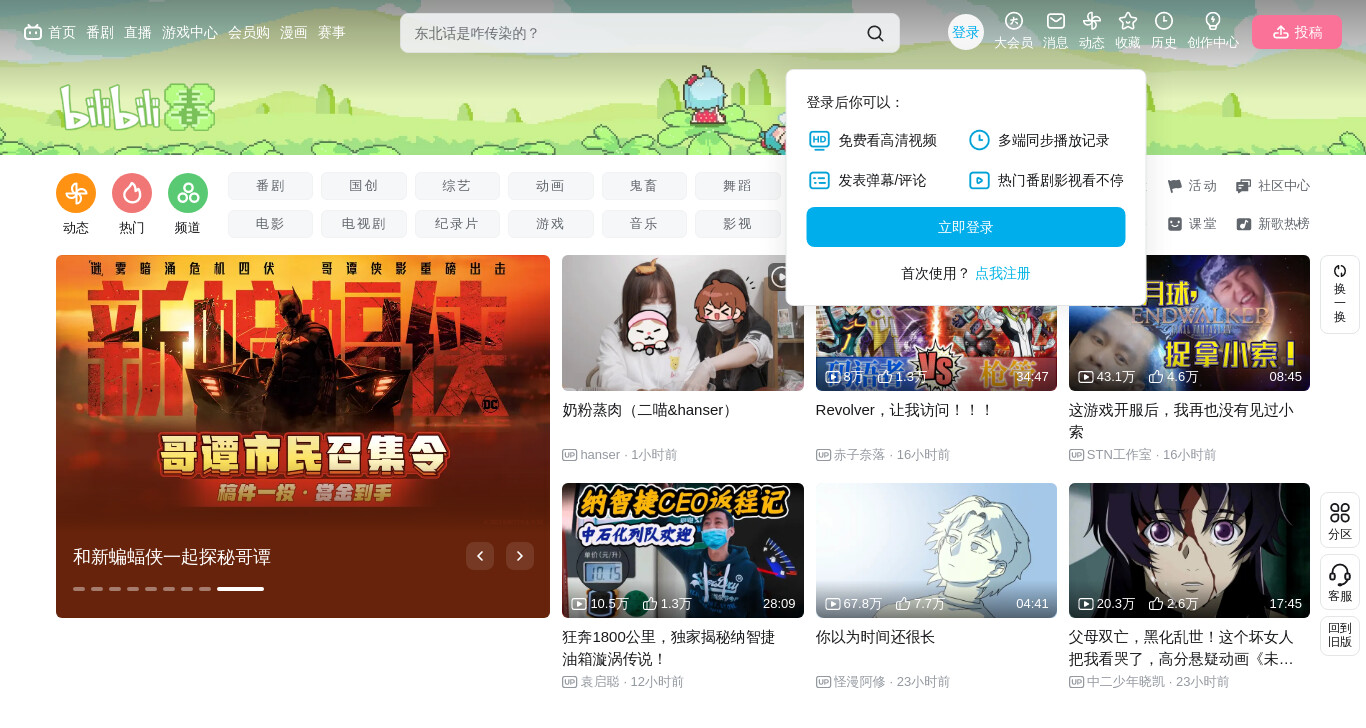1366x728 pixels.
Task: Open 社区中心 link
Action: coord(1273,186)
